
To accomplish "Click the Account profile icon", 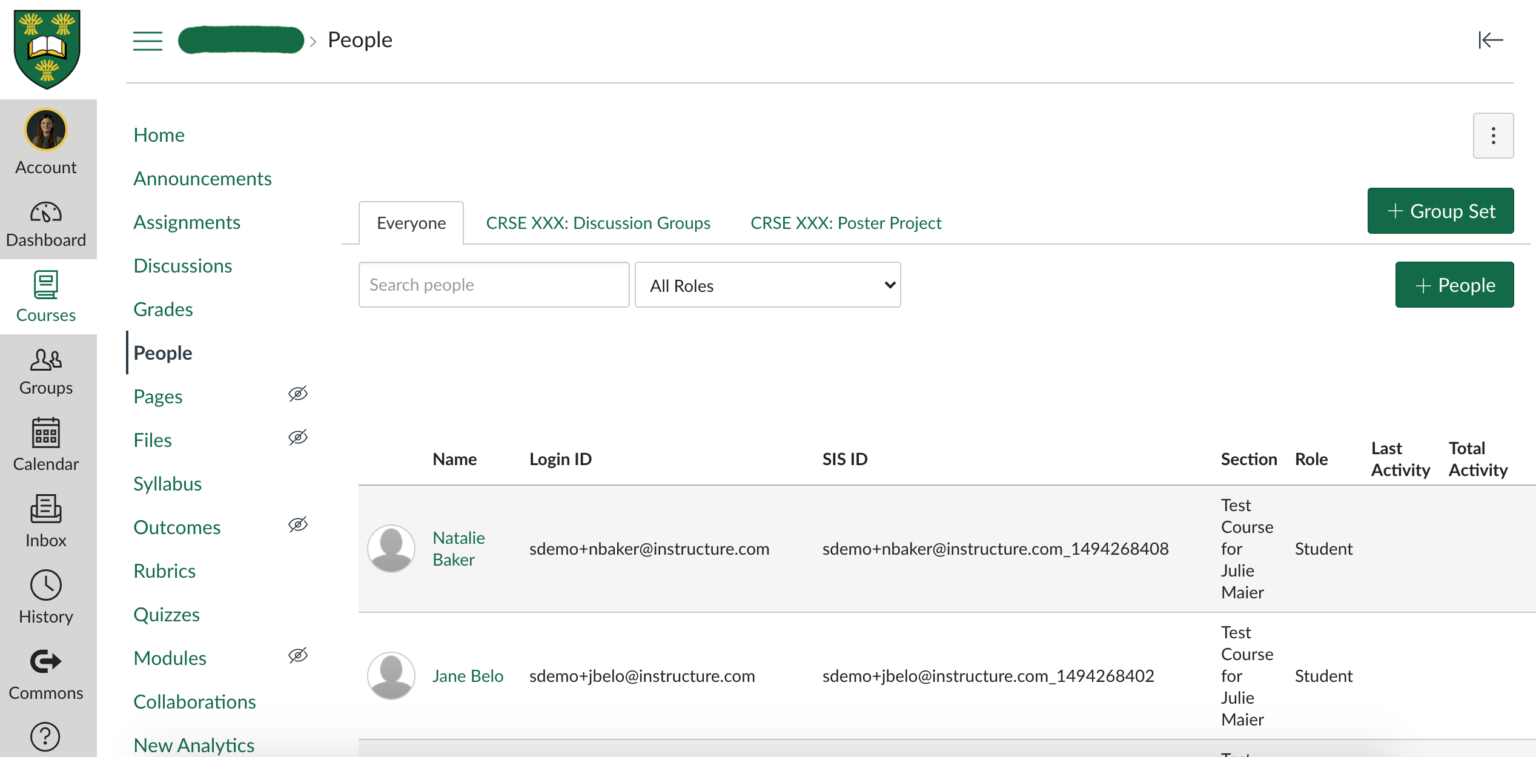I will click(x=46, y=129).
